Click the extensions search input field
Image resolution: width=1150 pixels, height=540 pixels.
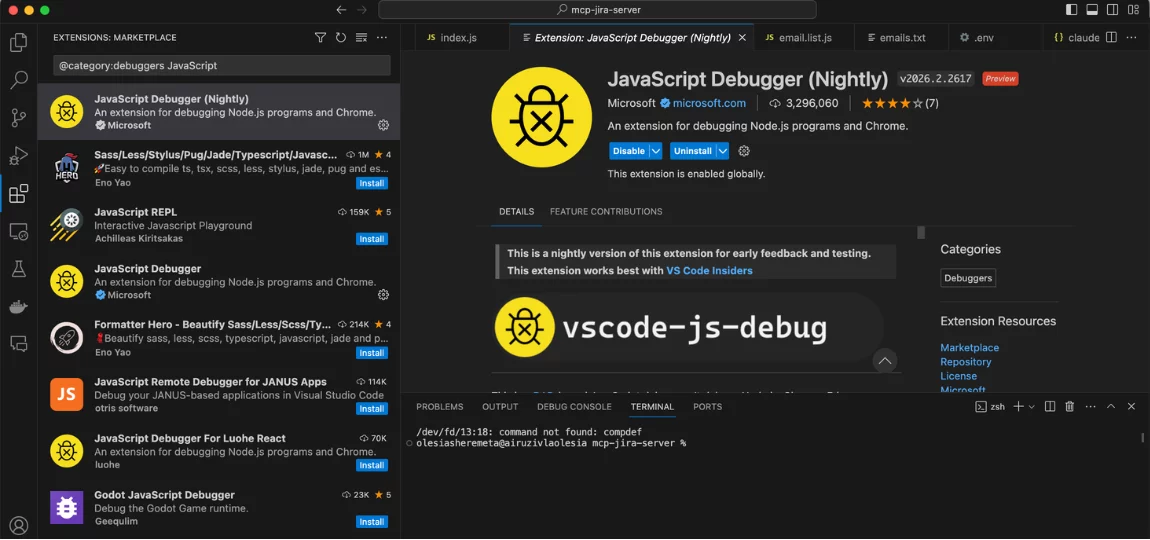[x=221, y=65]
